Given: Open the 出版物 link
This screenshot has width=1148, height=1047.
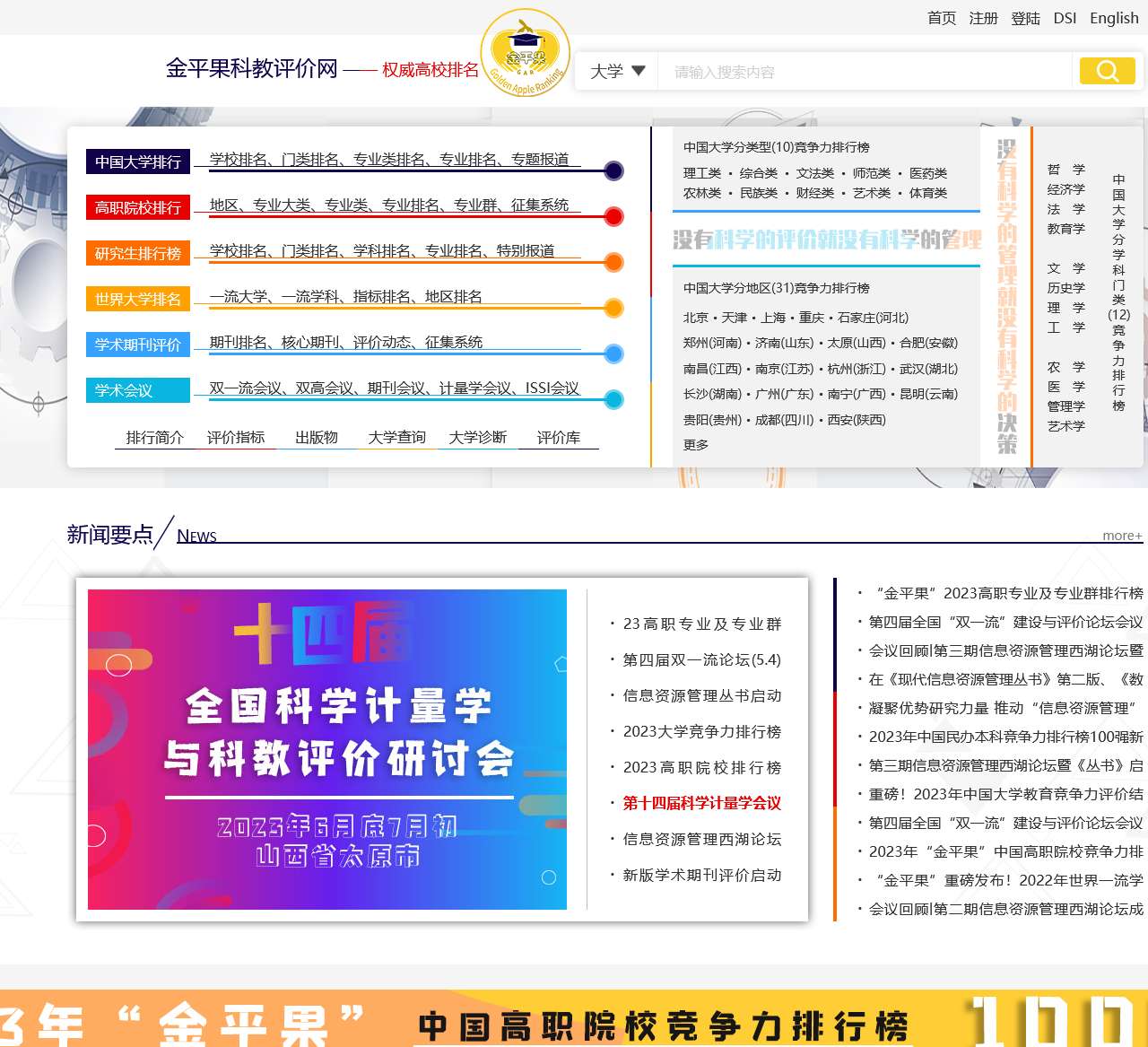Looking at the screenshot, I should [317, 437].
